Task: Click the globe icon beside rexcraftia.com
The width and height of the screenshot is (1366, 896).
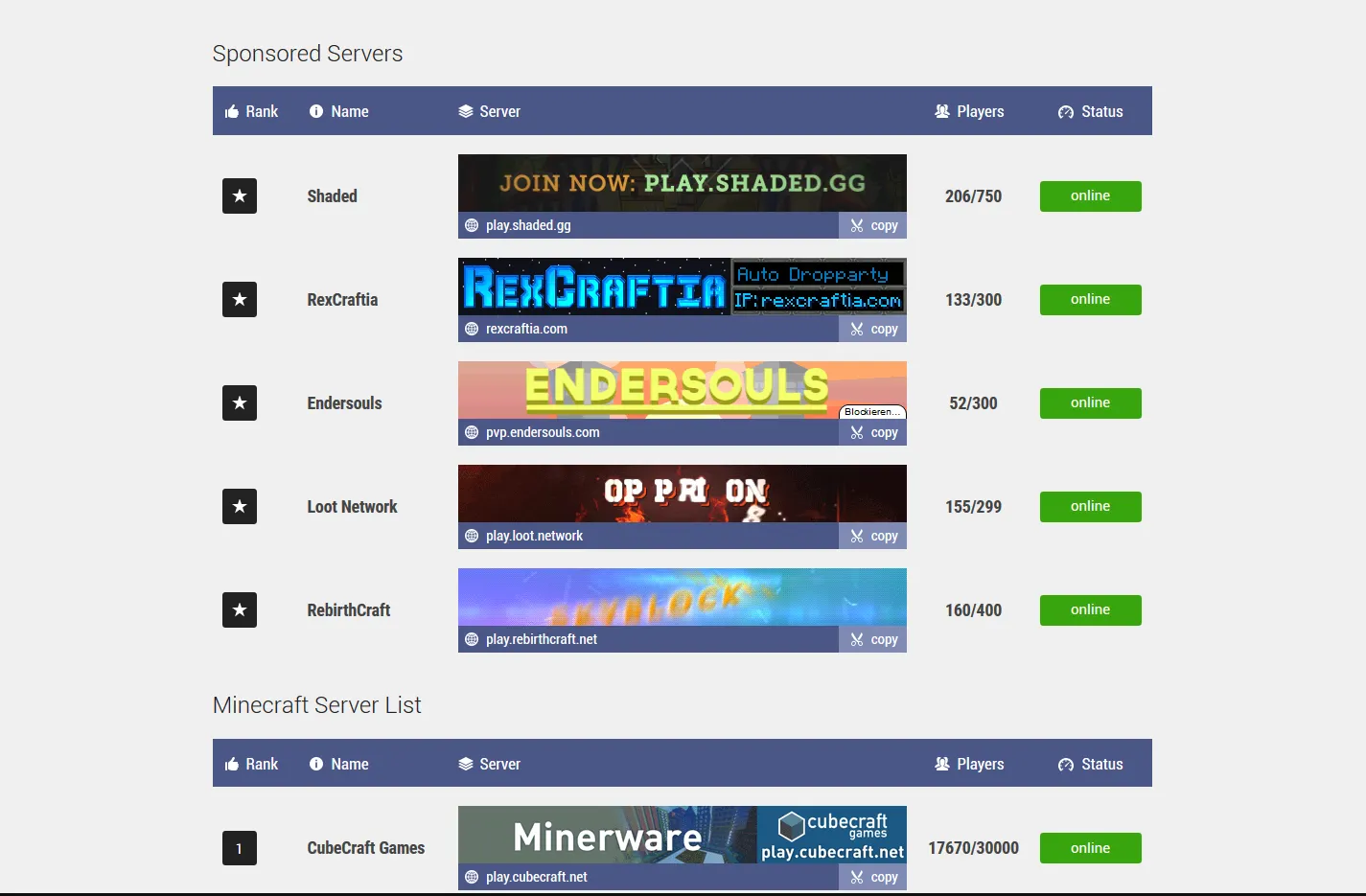Action: pyautogui.click(x=472, y=330)
